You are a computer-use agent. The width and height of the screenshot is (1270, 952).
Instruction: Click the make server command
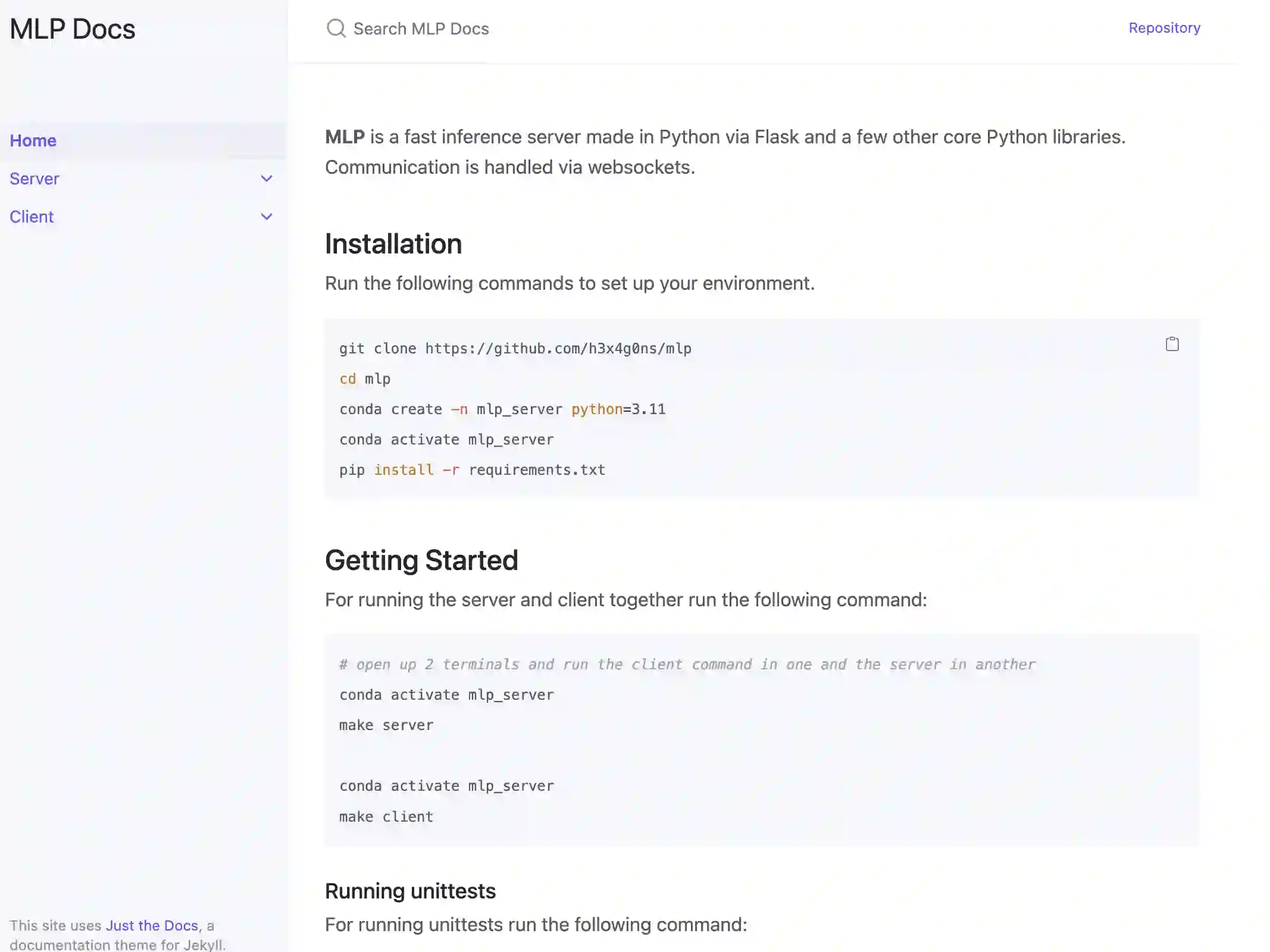tap(386, 725)
